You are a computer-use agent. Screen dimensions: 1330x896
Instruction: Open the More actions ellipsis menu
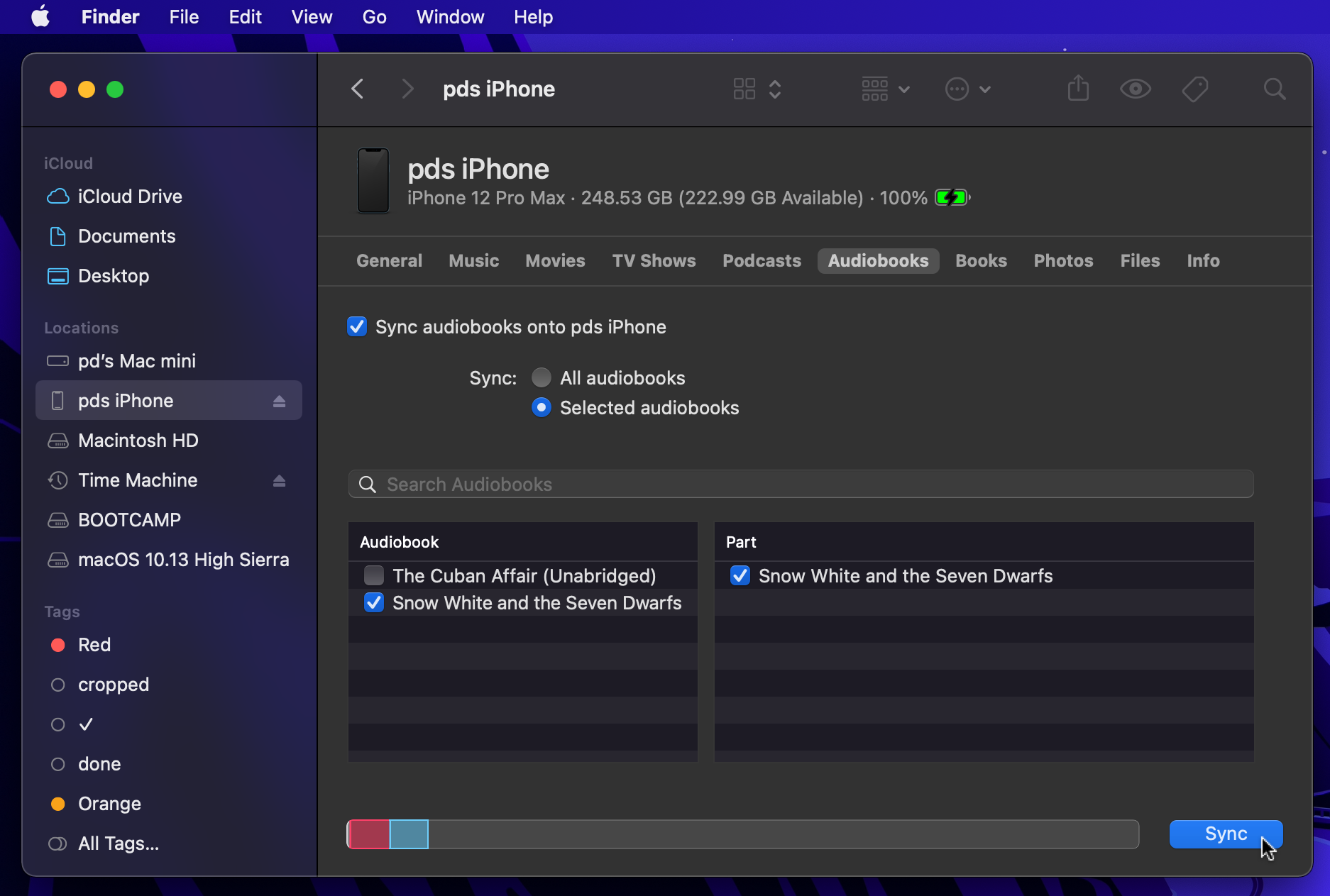(957, 89)
